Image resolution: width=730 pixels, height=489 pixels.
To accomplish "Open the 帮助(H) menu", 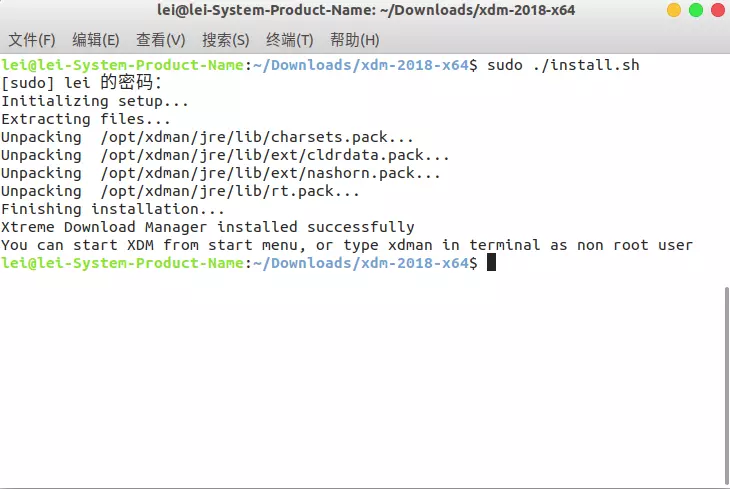I will point(355,40).
